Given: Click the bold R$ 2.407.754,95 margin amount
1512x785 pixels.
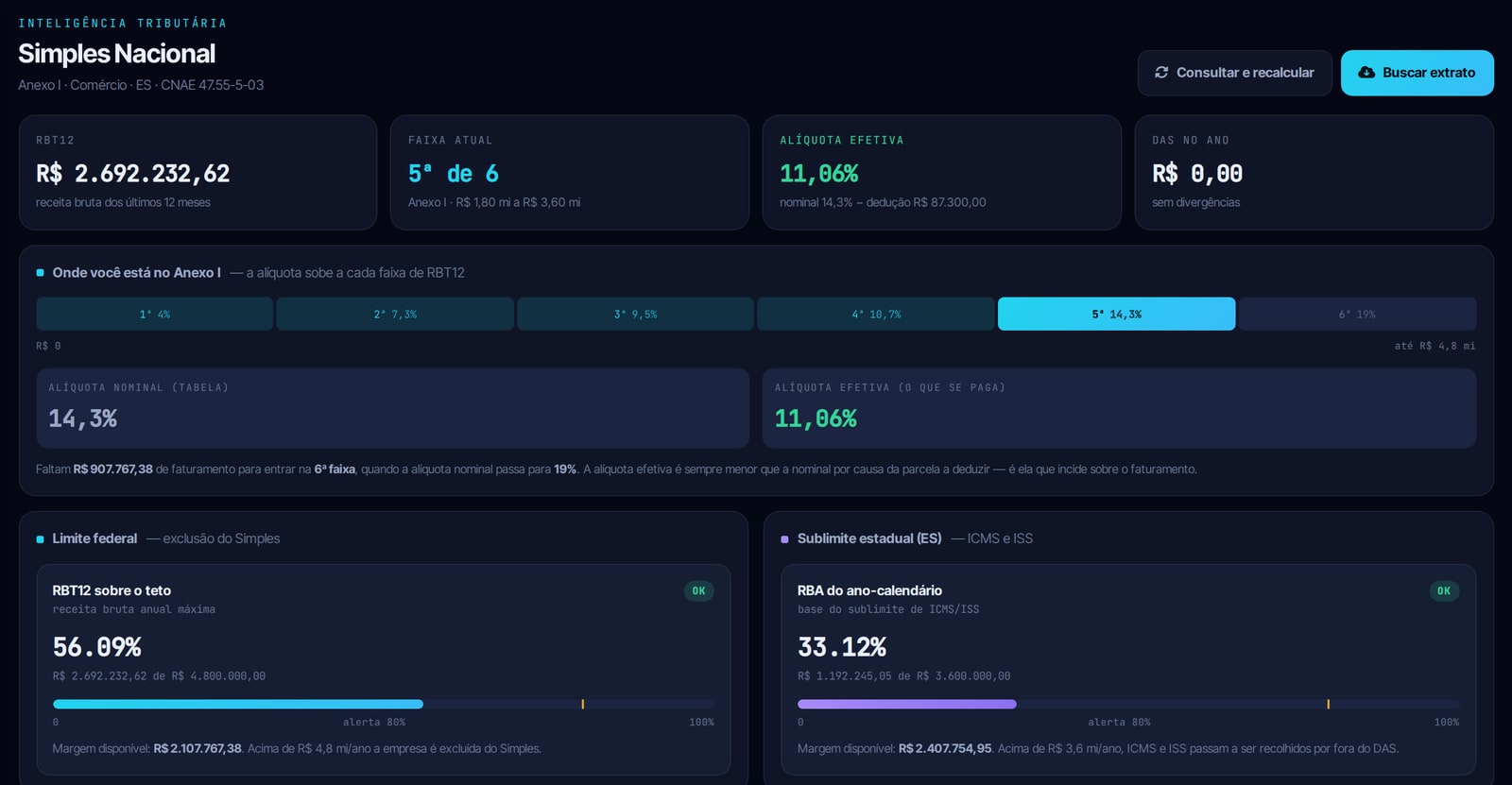Looking at the screenshot, I should 945,749.
